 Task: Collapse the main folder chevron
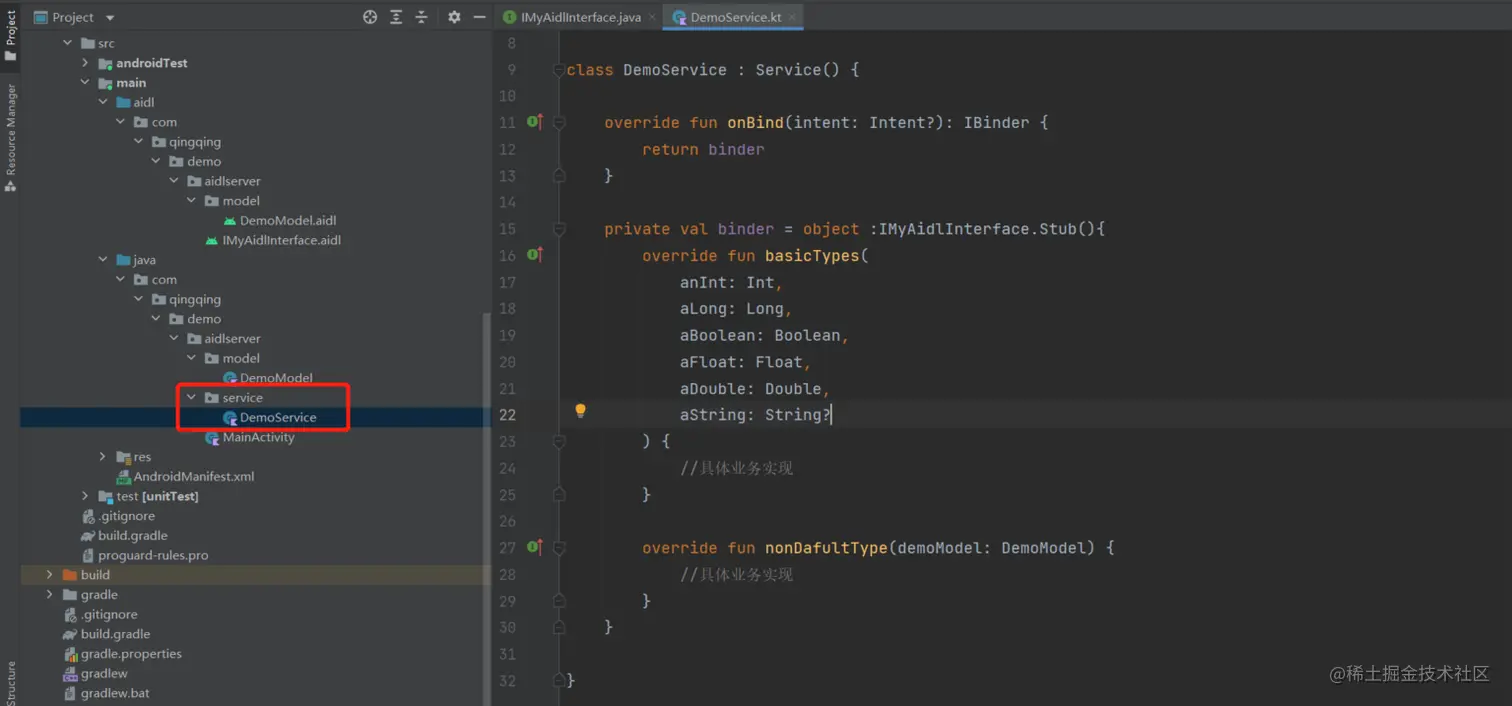click(85, 83)
